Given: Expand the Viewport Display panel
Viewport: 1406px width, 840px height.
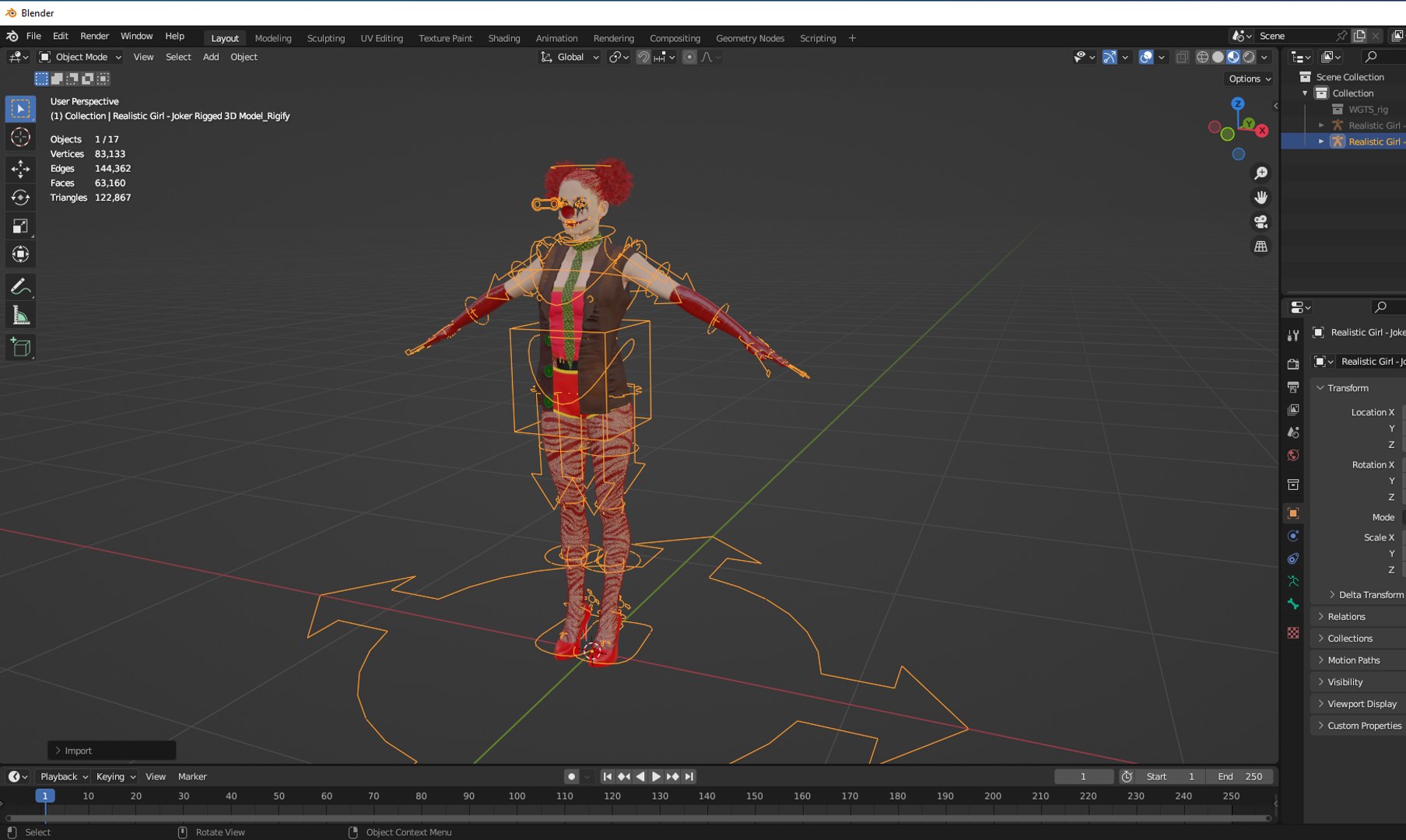Looking at the screenshot, I should (1357, 704).
